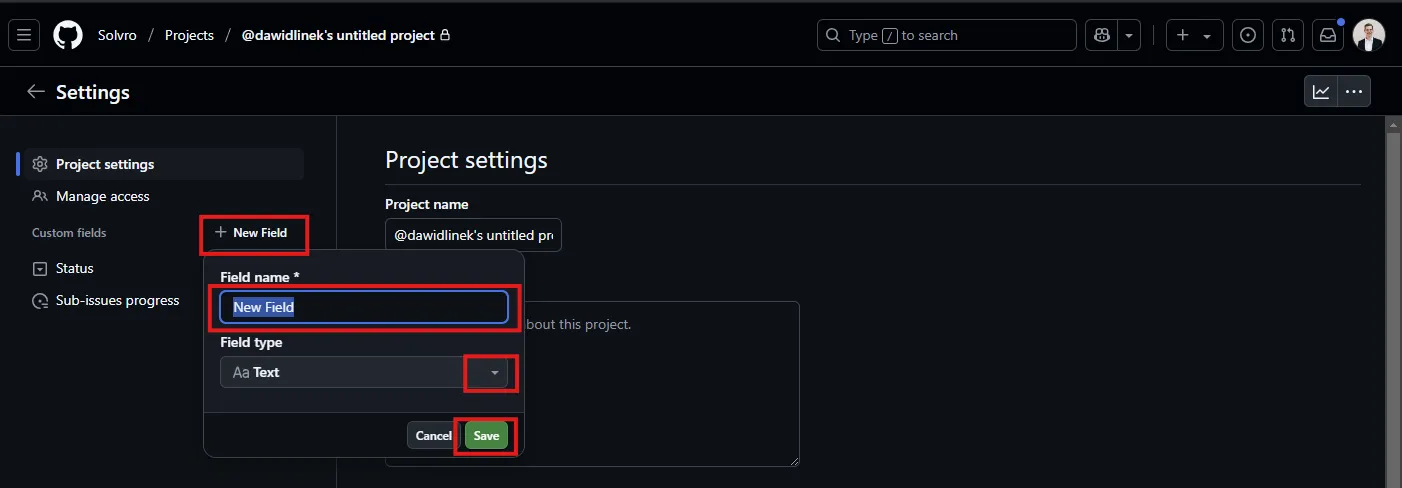Open the Copilot dropdown arrow
This screenshot has height=488, width=1402.
(x=1129, y=35)
